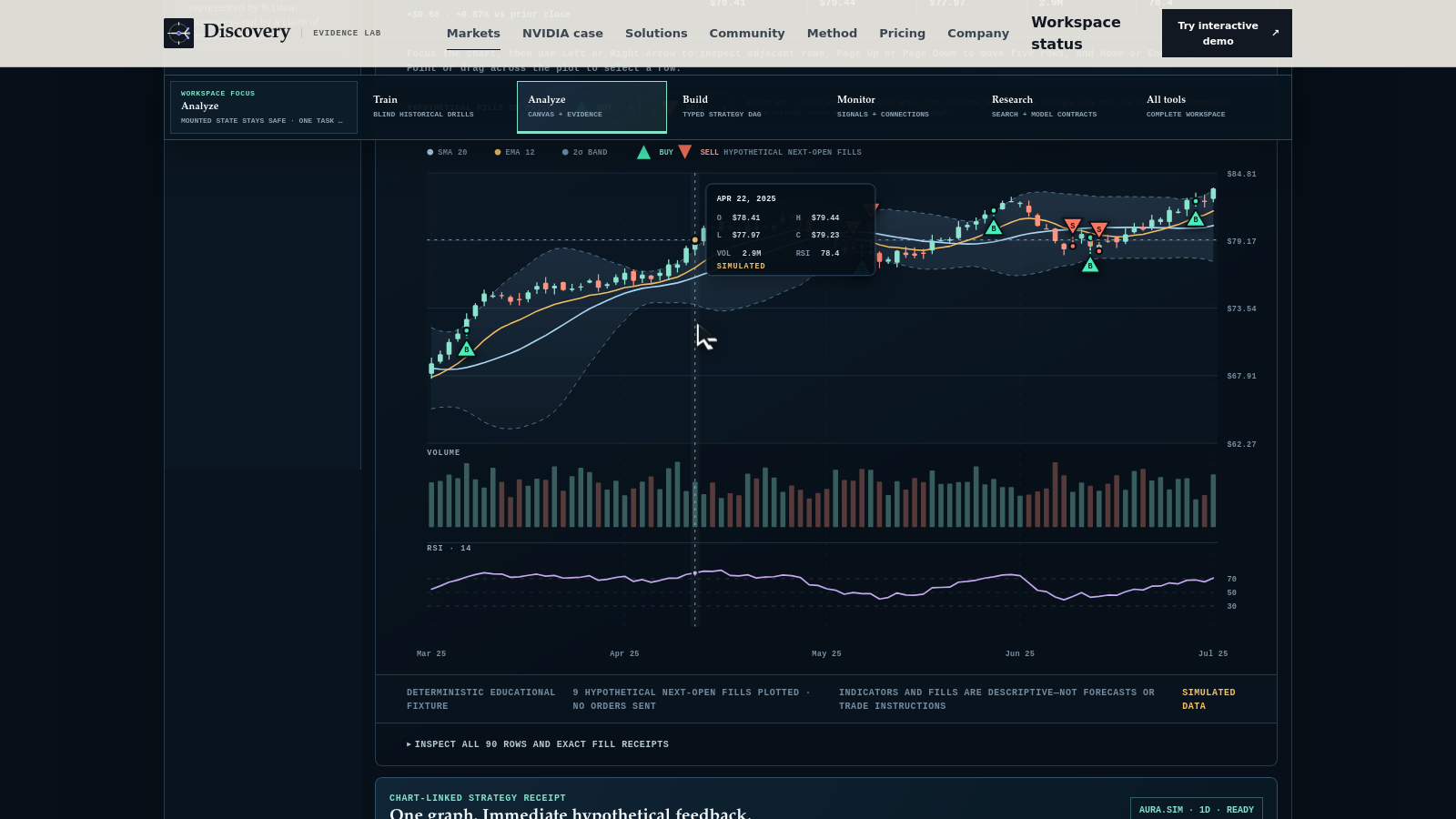Click the VOLUME panel label
Viewport: 1456px width, 819px height.
443,452
